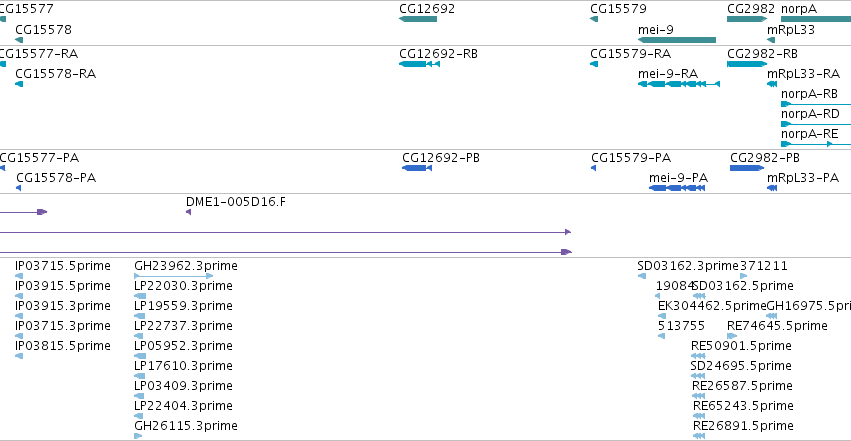Select CG15578-PA protein label
851x441 pixels.
coord(56,178)
